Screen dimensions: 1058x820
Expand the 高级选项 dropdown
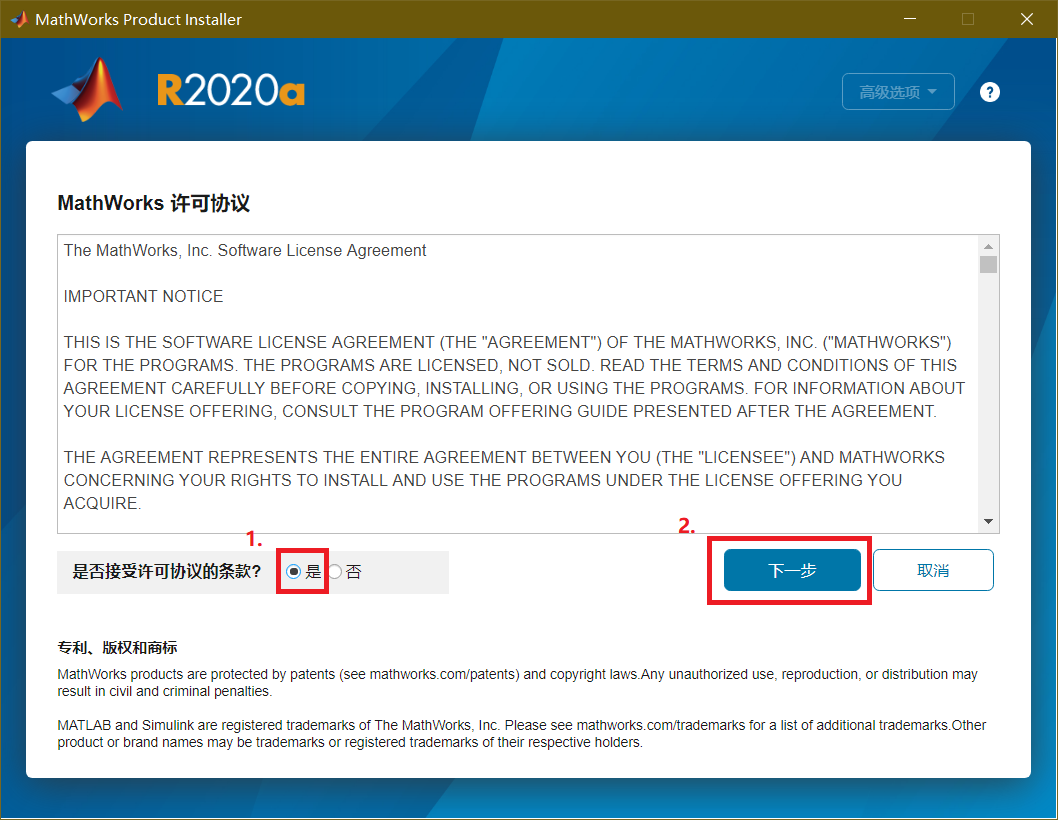coord(898,92)
